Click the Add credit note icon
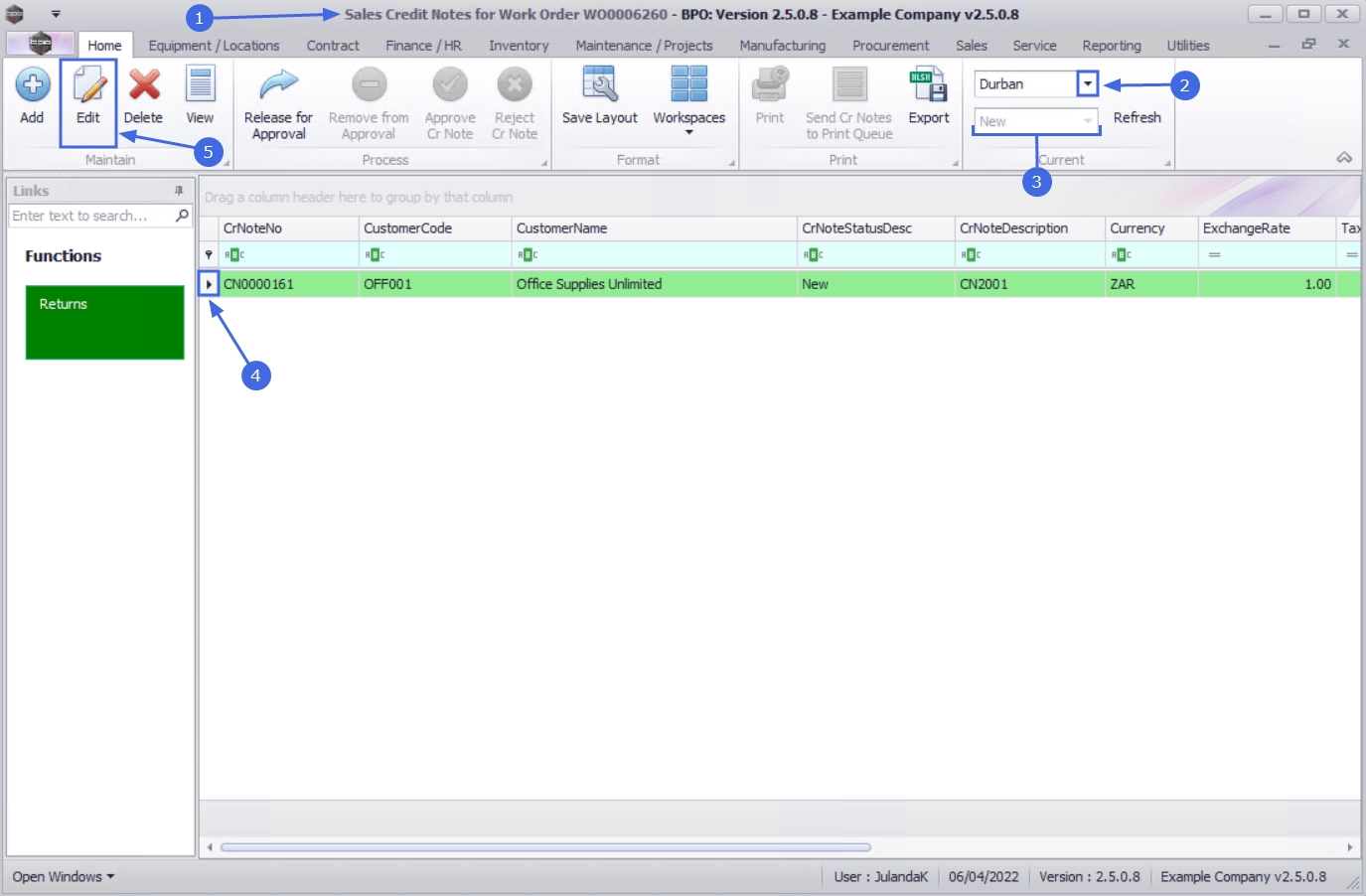Viewport: 1366px width, 896px height. click(x=32, y=85)
